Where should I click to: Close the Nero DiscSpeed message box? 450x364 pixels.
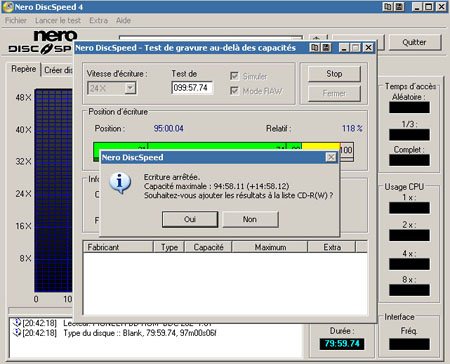[x=331, y=157]
